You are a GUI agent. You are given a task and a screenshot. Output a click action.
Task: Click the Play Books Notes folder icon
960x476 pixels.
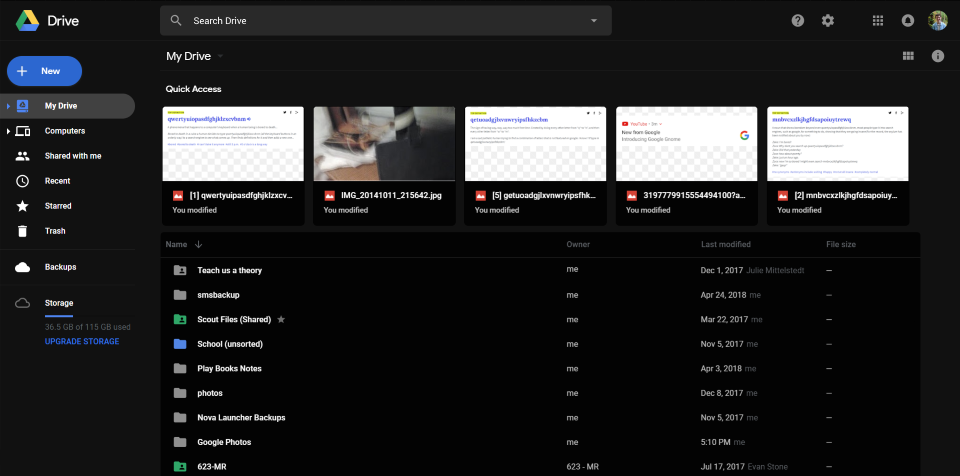tap(180, 368)
